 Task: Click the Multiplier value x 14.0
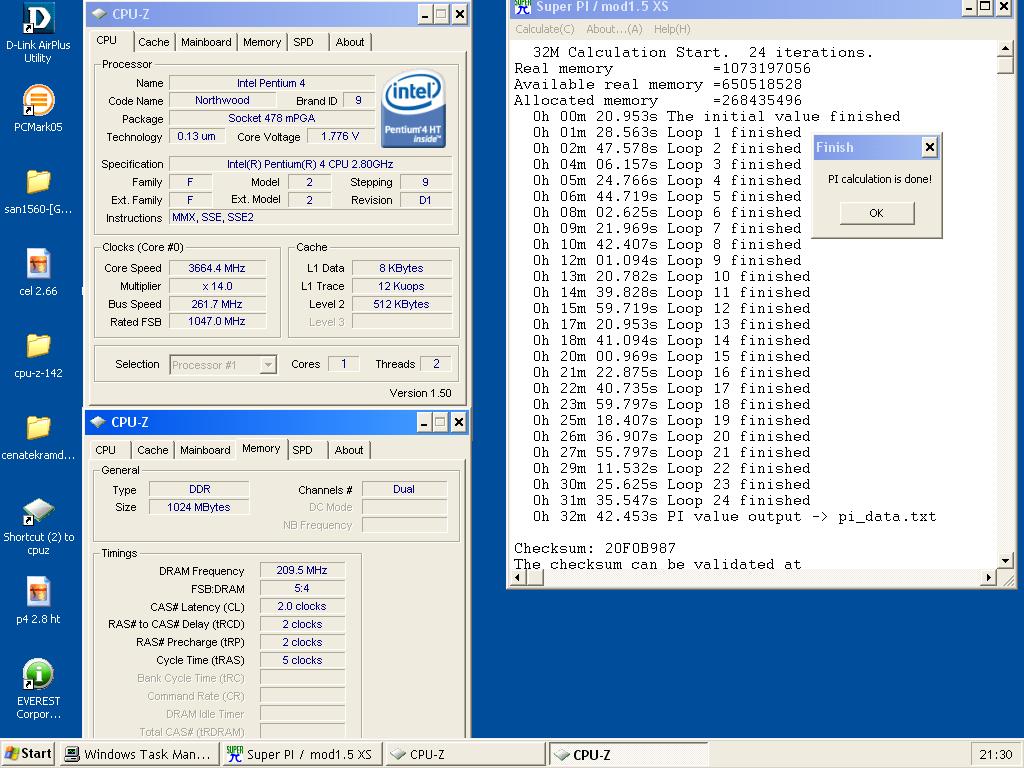point(217,286)
